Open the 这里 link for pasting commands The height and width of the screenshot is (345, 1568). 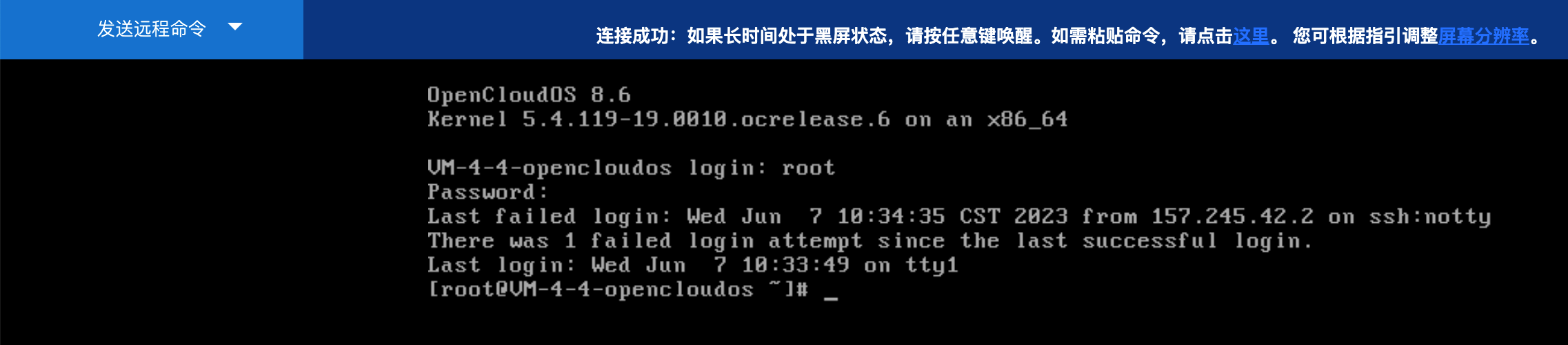[x=1251, y=36]
